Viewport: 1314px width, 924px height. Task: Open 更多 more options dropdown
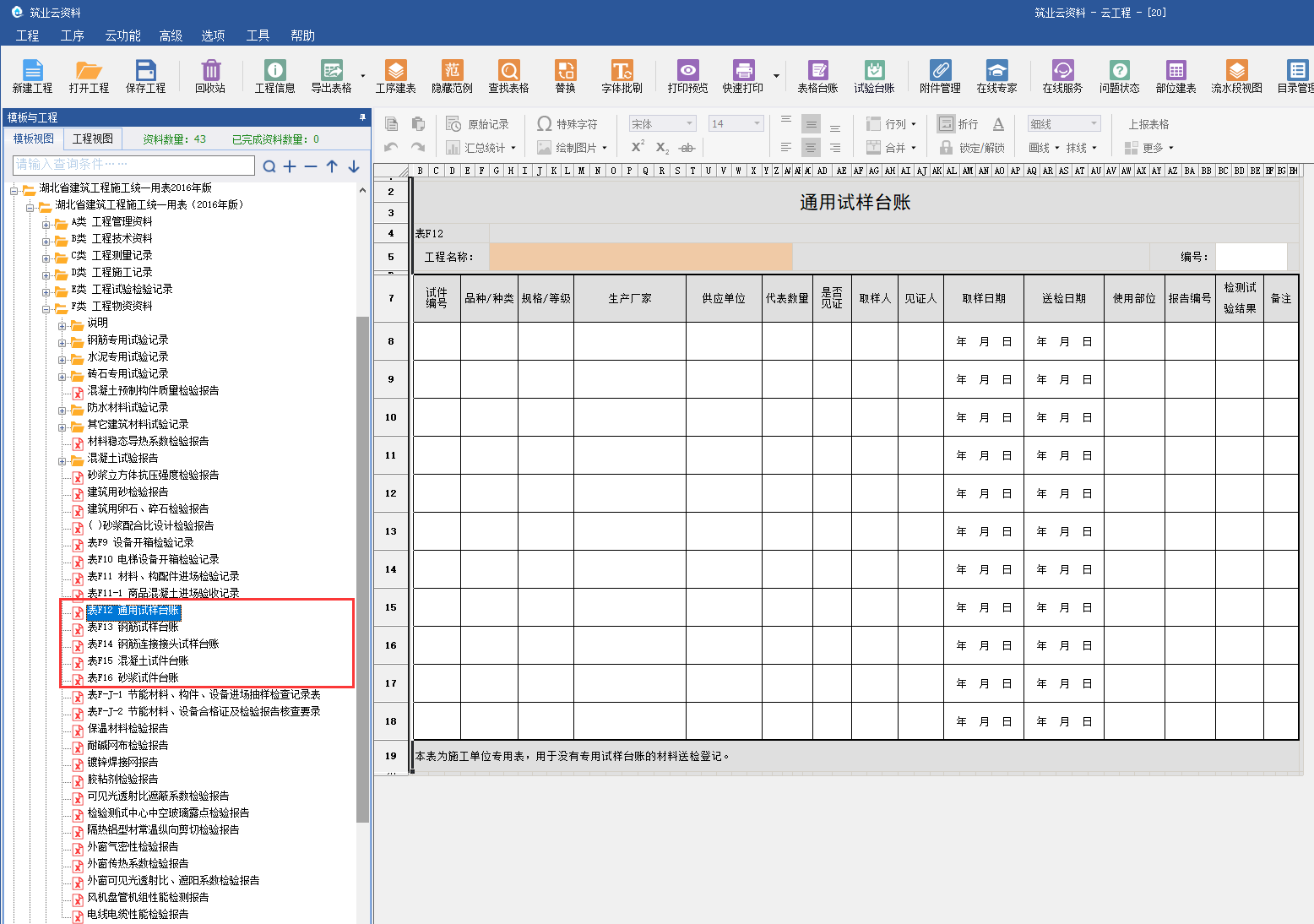(x=1149, y=148)
